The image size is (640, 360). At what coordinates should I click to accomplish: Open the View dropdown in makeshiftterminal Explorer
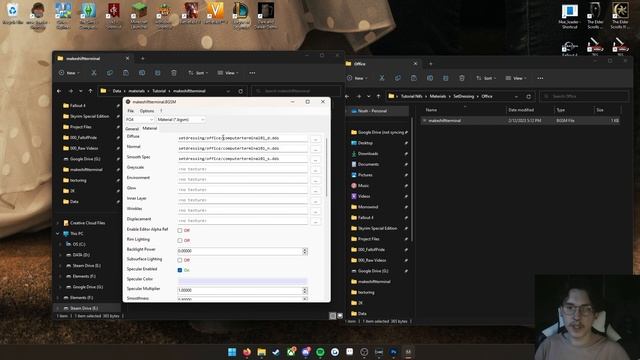point(228,73)
